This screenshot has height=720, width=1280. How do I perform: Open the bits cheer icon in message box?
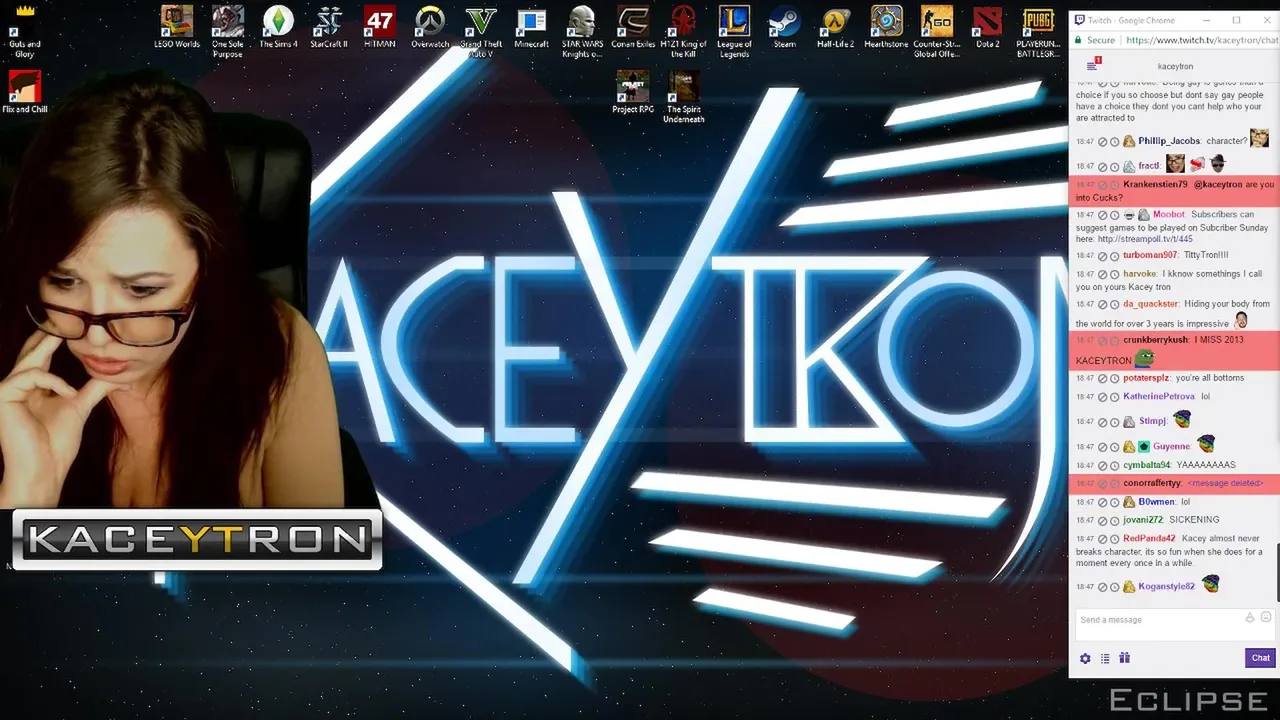coord(1250,618)
